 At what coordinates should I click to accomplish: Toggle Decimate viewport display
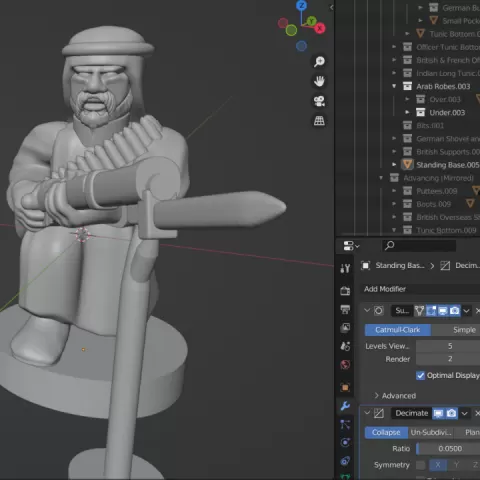pos(438,413)
